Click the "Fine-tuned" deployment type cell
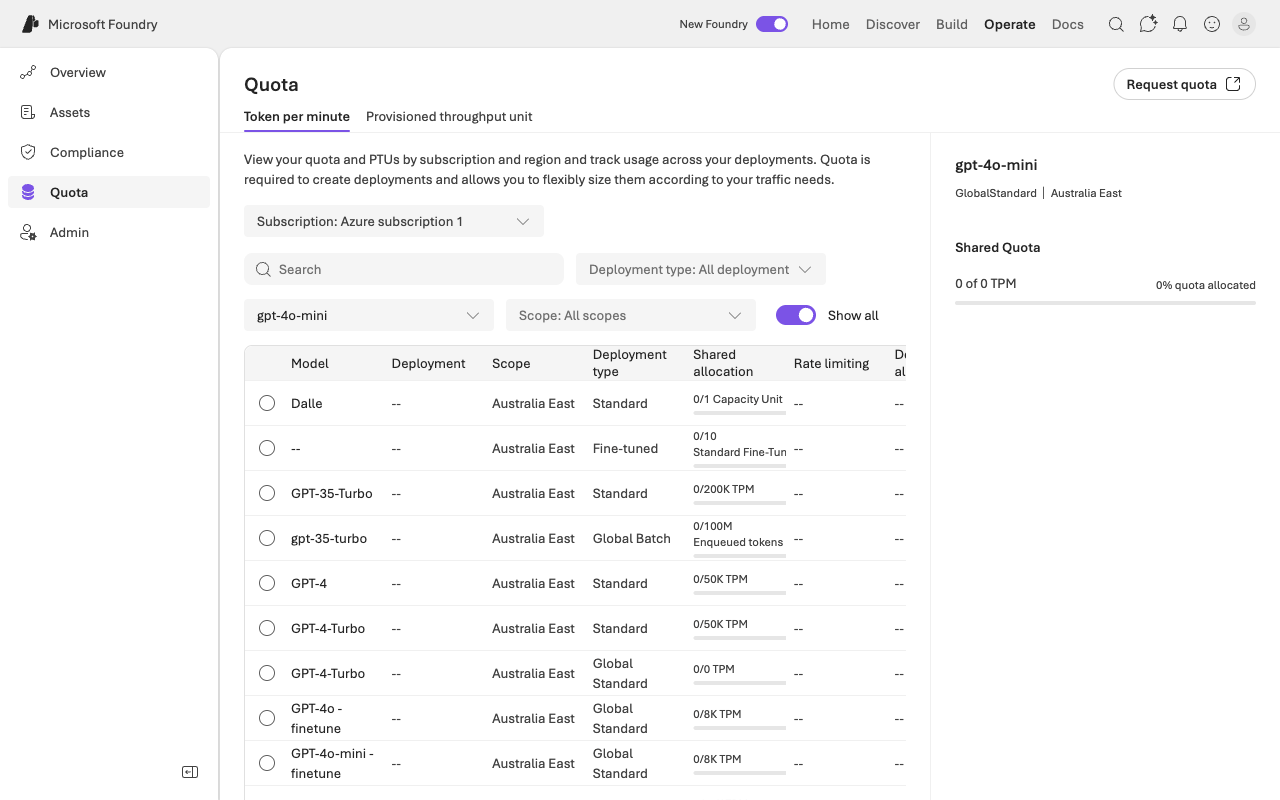Image resolution: width=1280 pixels, height=800 pixels. (x=625, y=448)
